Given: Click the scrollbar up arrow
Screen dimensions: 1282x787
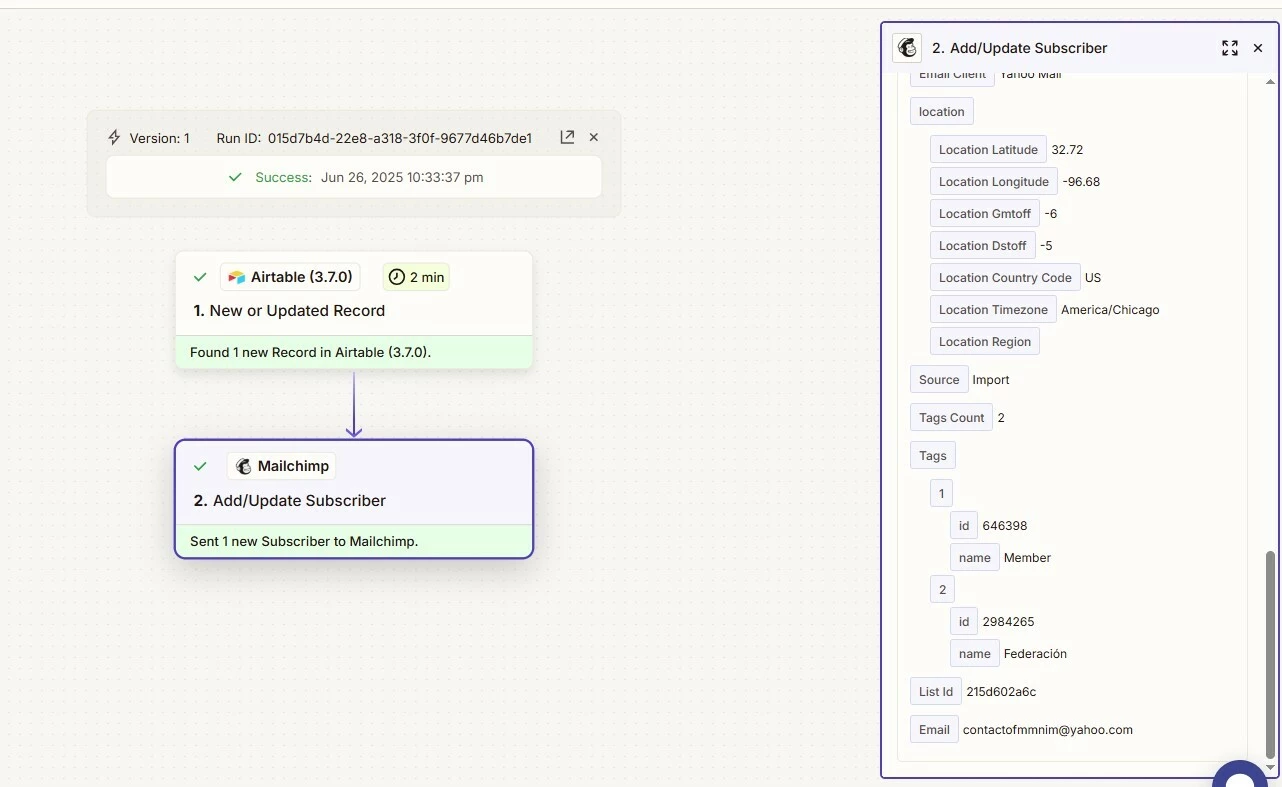Looking at the screenshot, I should point(1271,82).
